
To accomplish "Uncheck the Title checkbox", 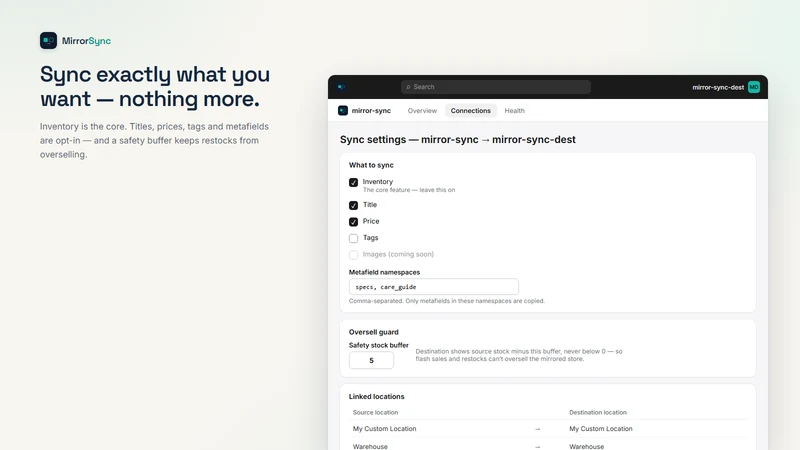I will click(x=353, y=205).
